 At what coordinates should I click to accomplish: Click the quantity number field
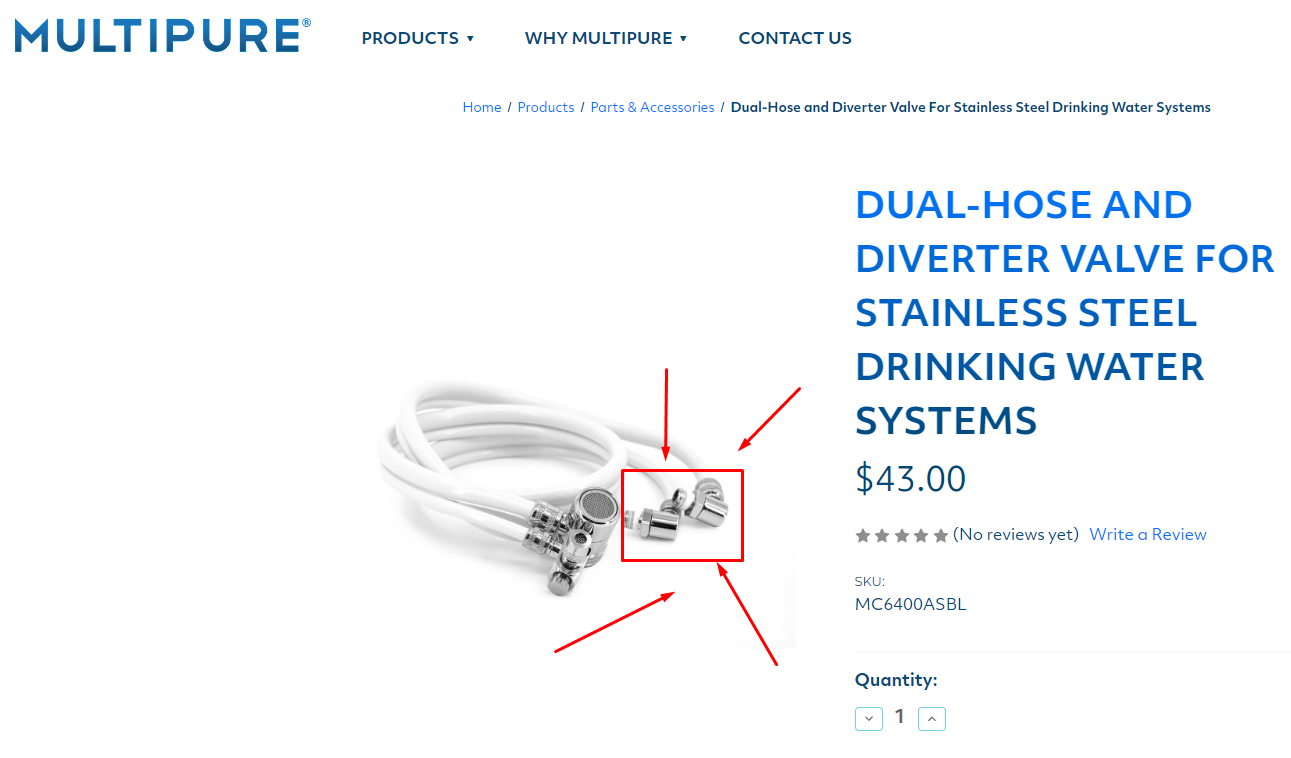click(900, 717)
